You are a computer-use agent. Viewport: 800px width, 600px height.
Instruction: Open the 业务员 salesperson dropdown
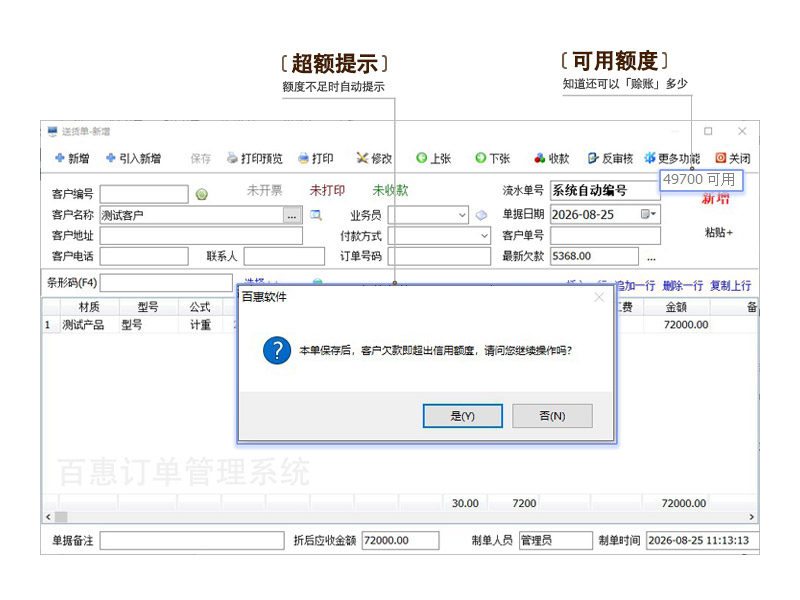[462, 215]
